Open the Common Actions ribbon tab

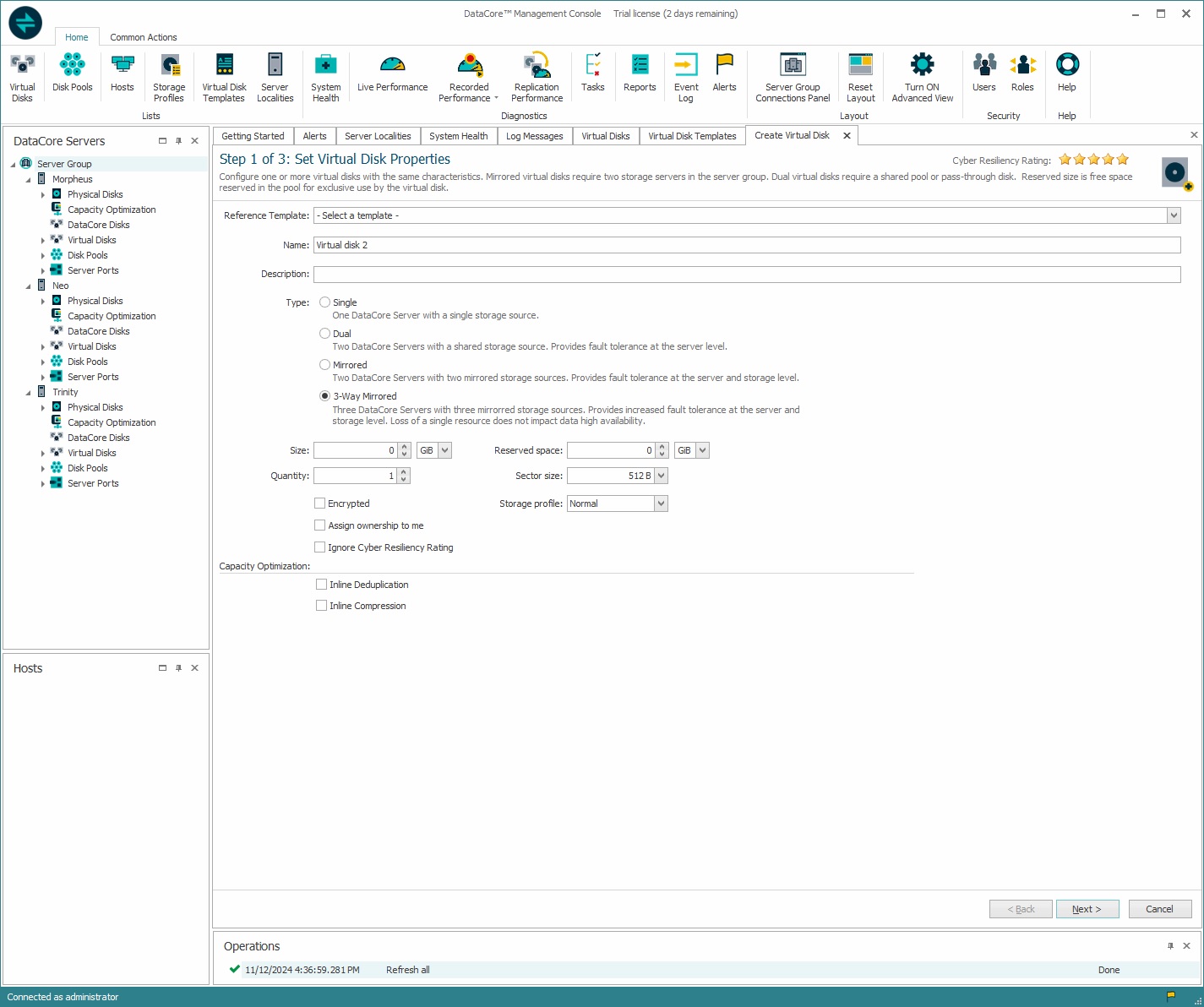point(144,37)
